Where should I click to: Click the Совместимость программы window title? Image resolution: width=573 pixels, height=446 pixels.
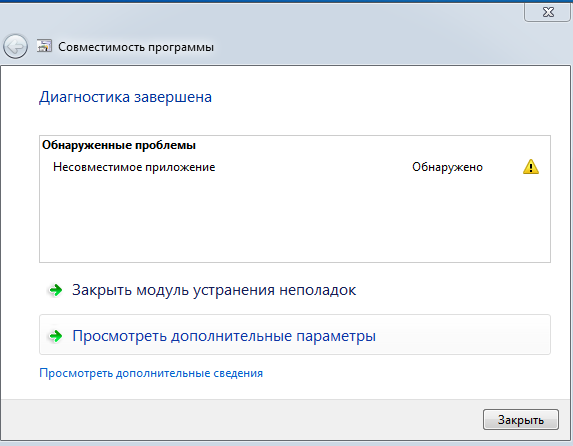pos(136,47)
